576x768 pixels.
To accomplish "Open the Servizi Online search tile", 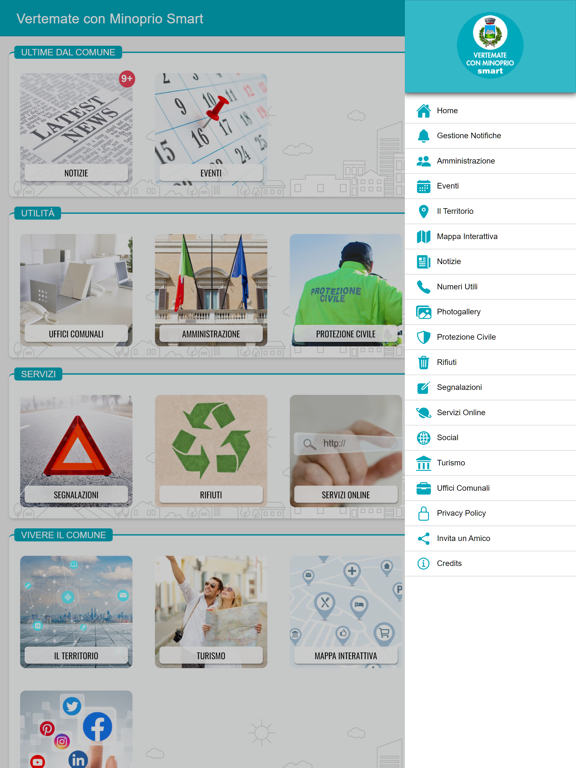I will click(x=346, y=451).
